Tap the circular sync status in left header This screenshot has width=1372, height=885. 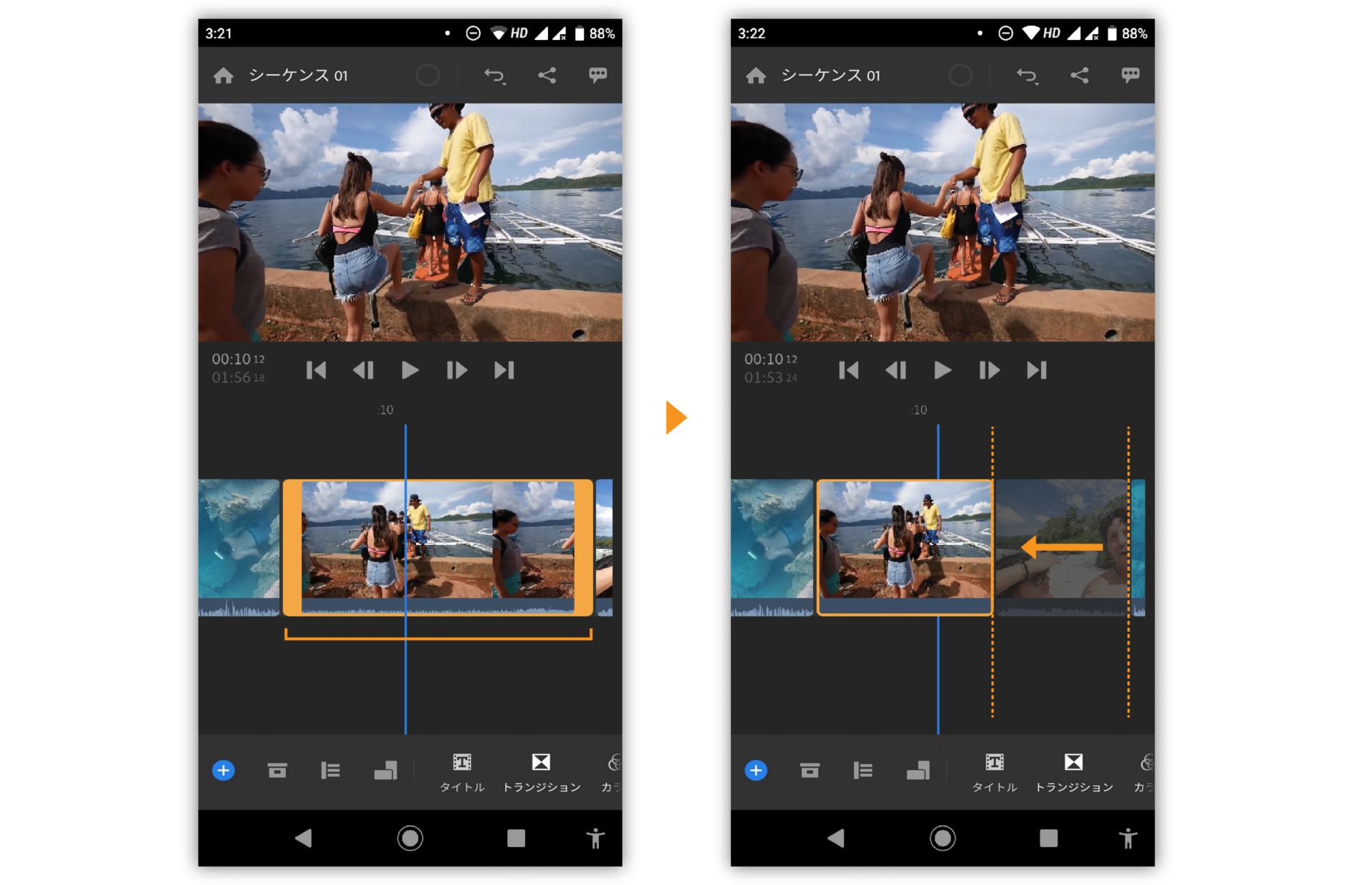[427, 76]
